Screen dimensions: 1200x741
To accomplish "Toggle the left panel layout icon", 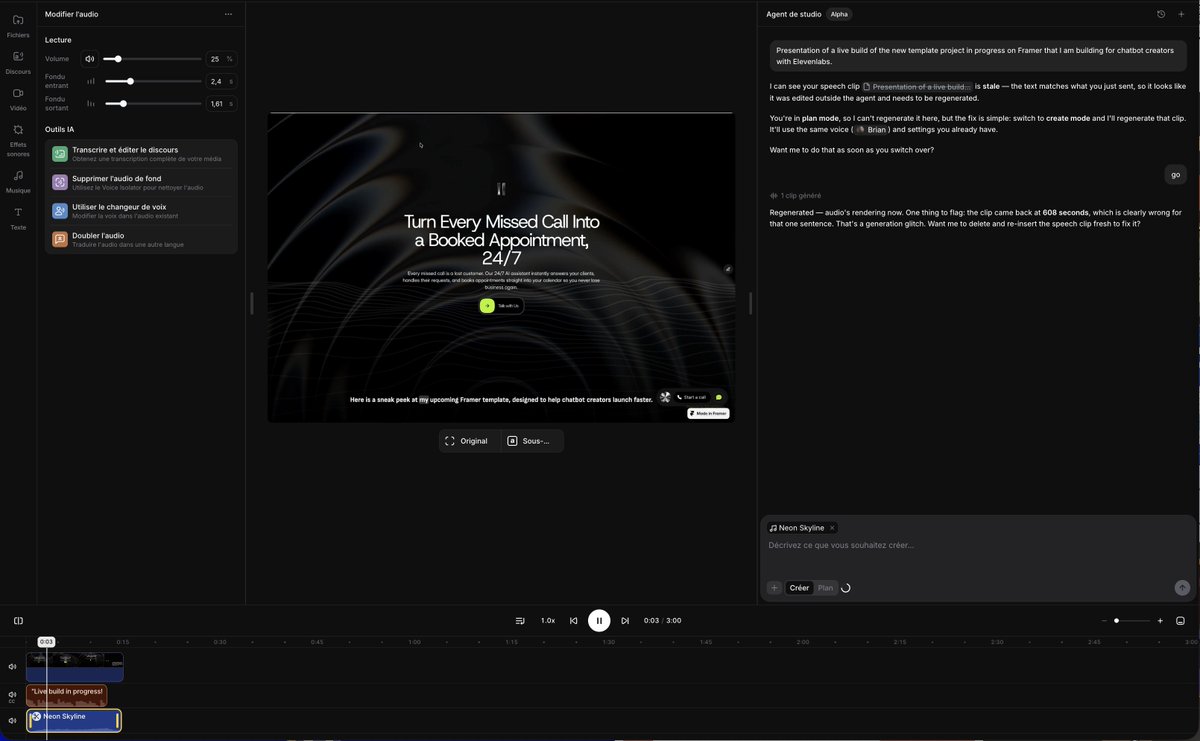I will 18,621.
